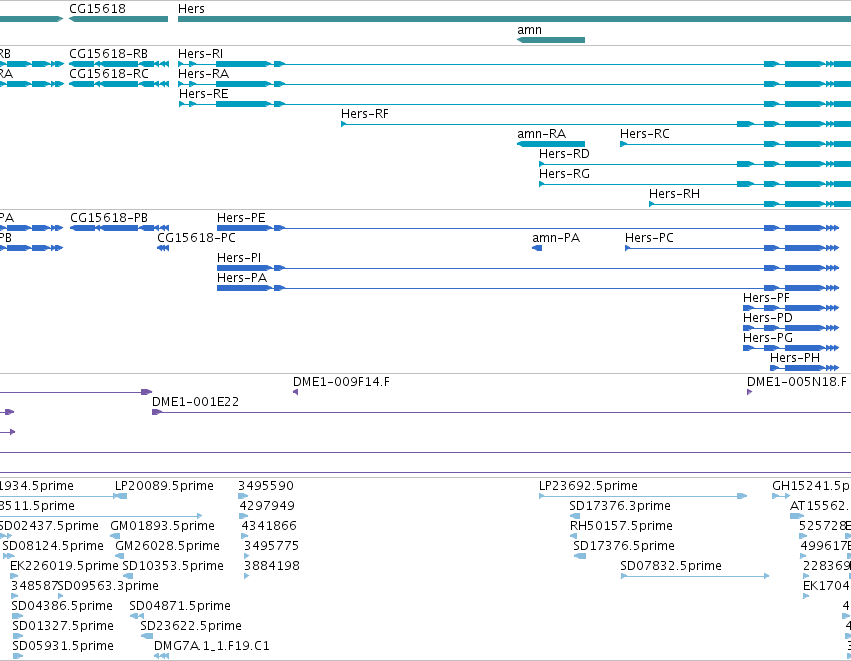Select the Hers-PC protein label
851x661 pixels.
point(649,238)
